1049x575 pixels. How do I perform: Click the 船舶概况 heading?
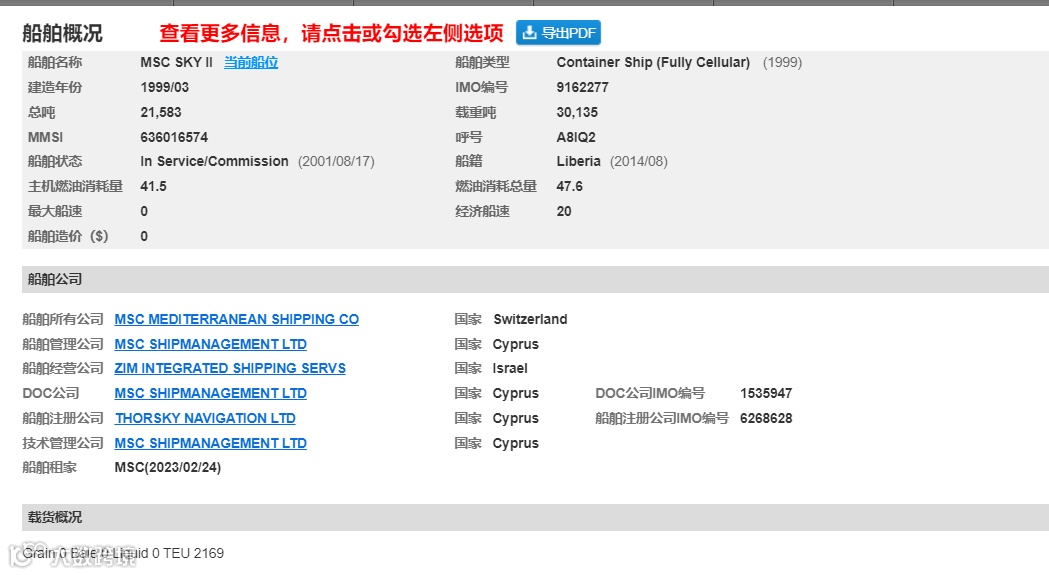[62, 33]
